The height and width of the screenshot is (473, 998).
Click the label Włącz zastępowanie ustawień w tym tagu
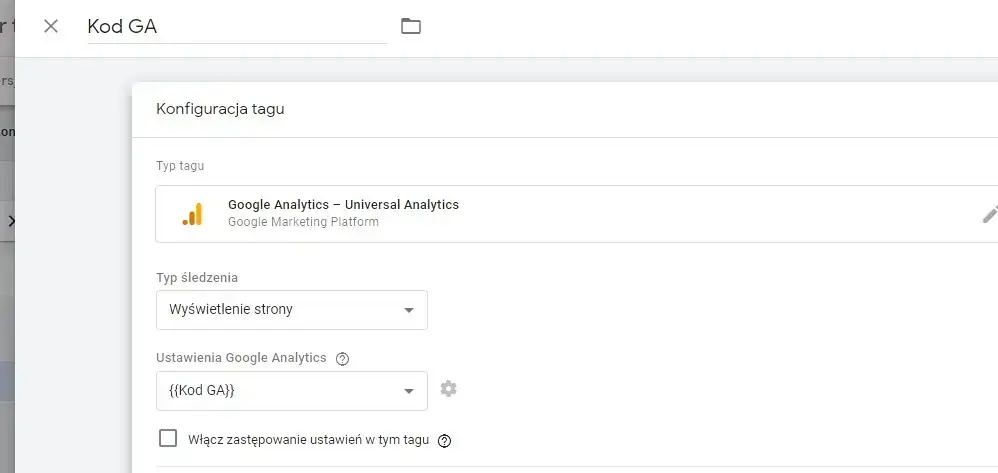pos(308,440)
